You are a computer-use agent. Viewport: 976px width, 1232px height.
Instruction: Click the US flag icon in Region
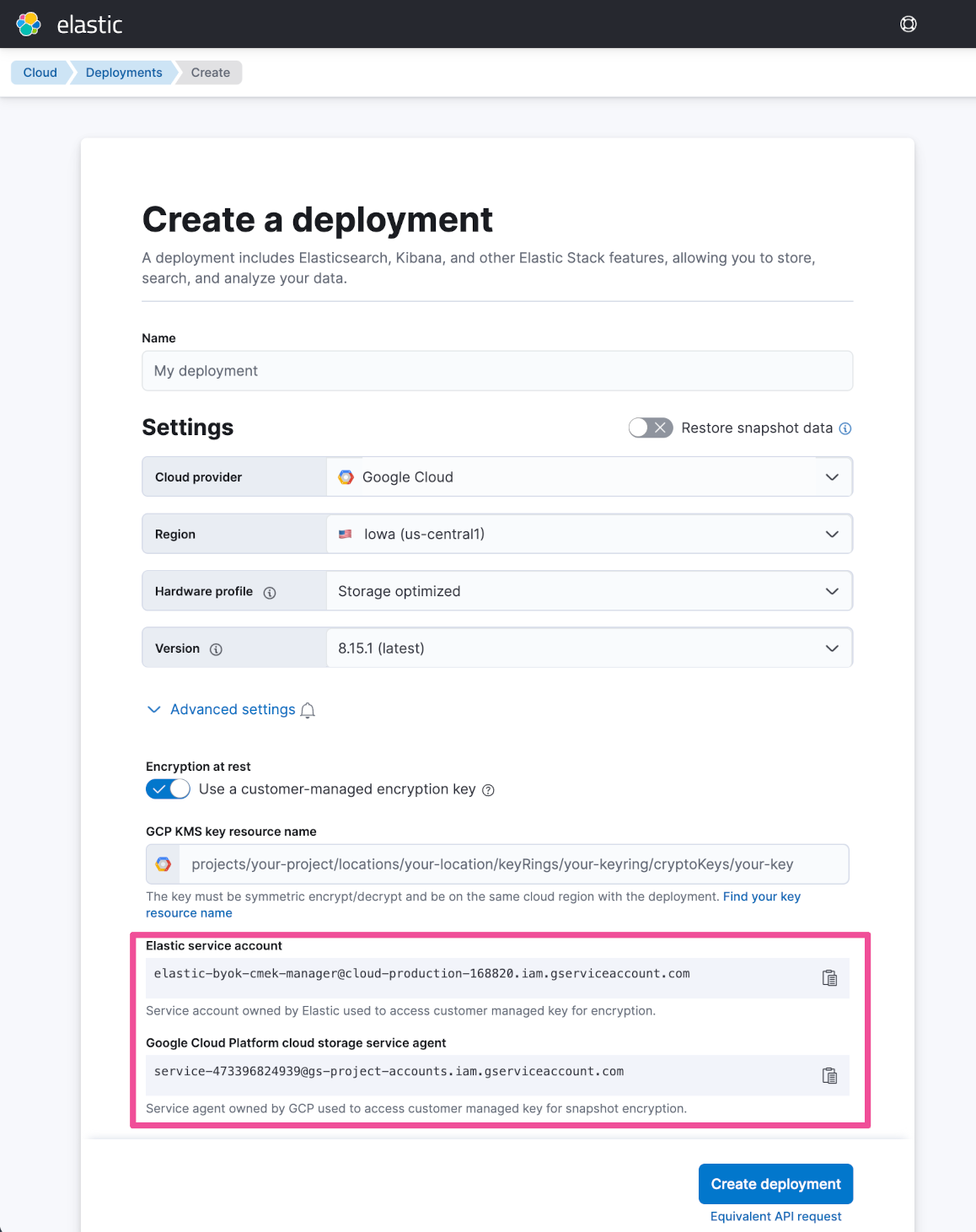[345, 535]
